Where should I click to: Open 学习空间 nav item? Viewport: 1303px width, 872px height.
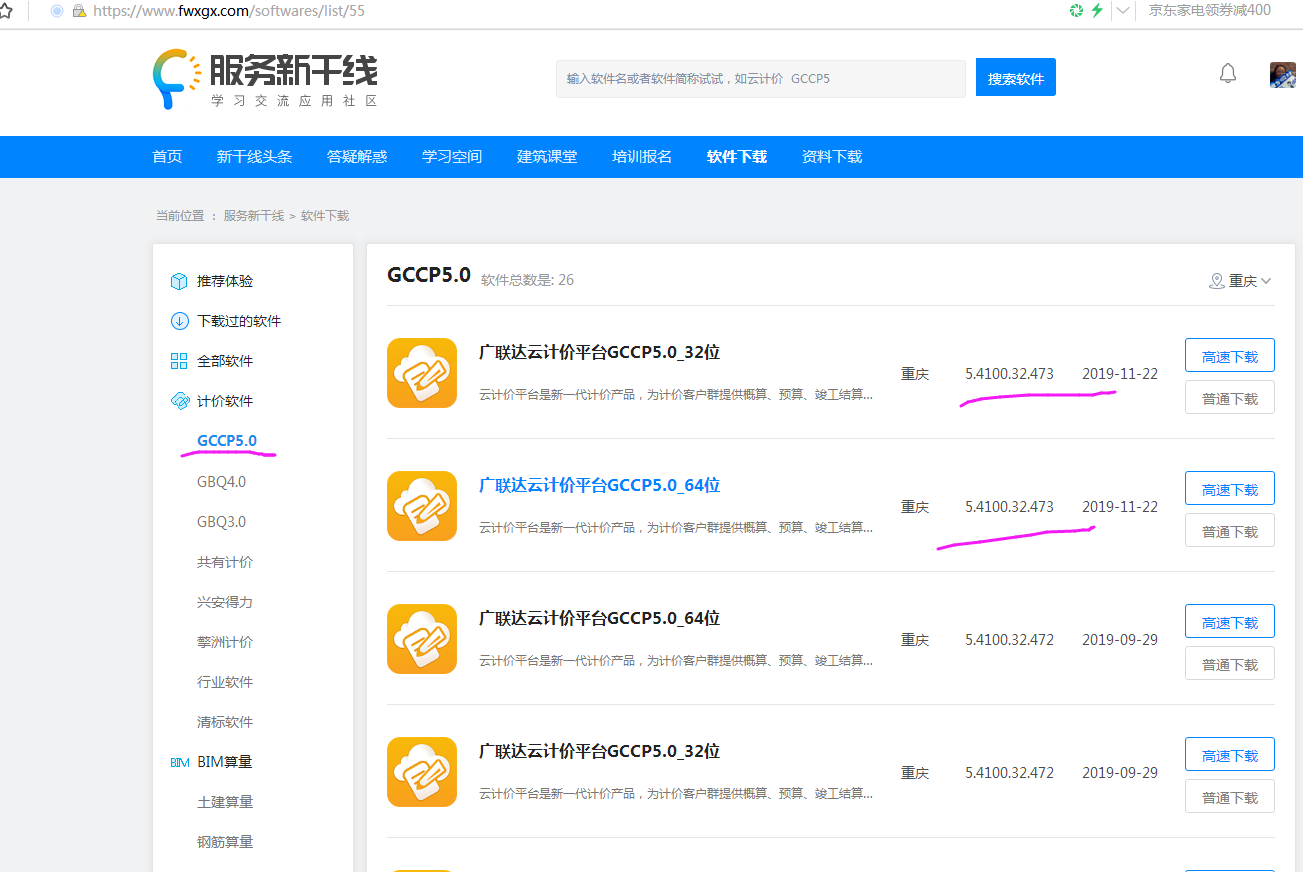(452, 157)
